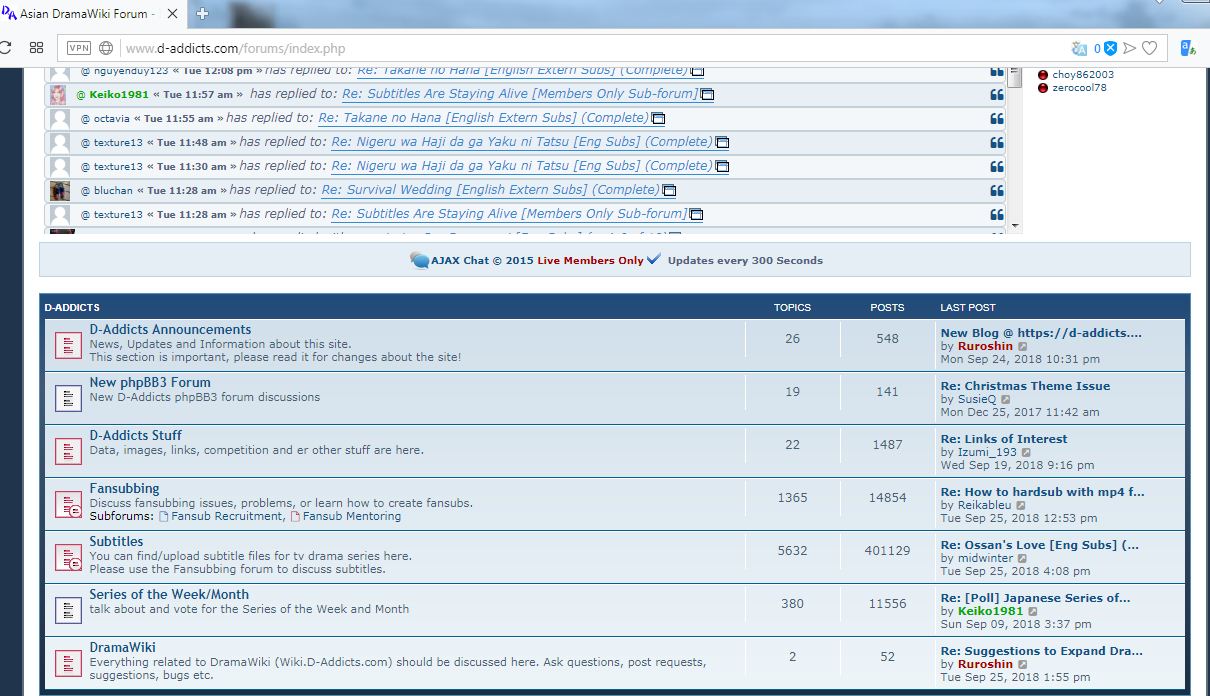Open a new browser tab with plus button
1210x696 pixels.
pyautogui.click(x=202, y=14)
